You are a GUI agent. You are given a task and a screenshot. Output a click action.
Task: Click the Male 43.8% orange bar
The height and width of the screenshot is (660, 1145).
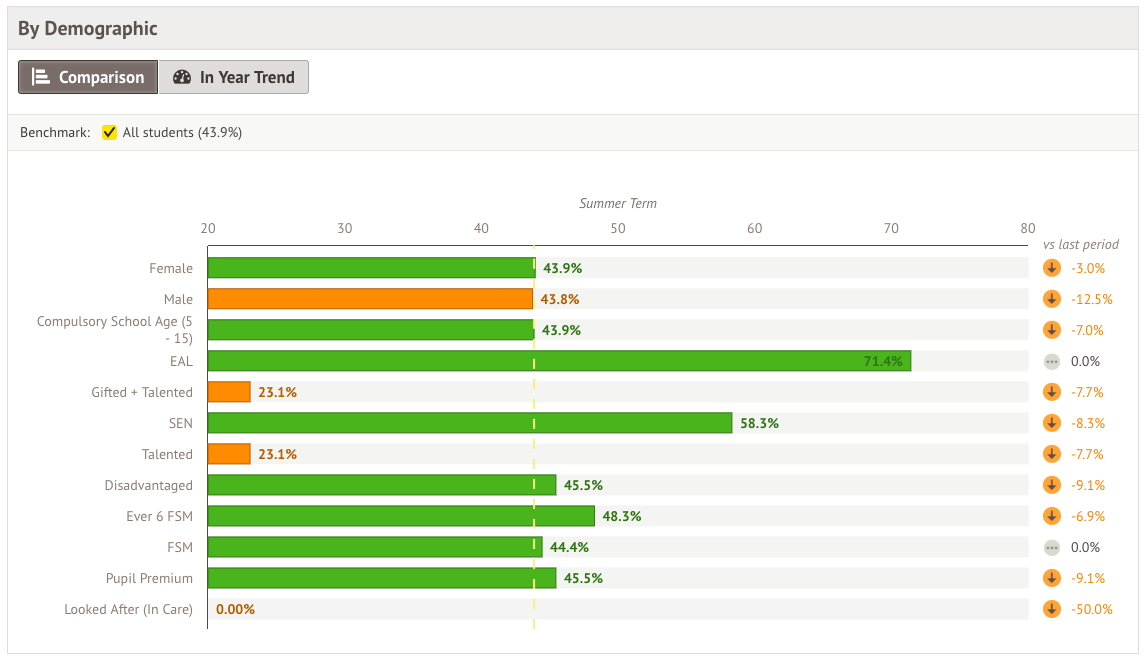pyautogui.click(x=370, y=299)
